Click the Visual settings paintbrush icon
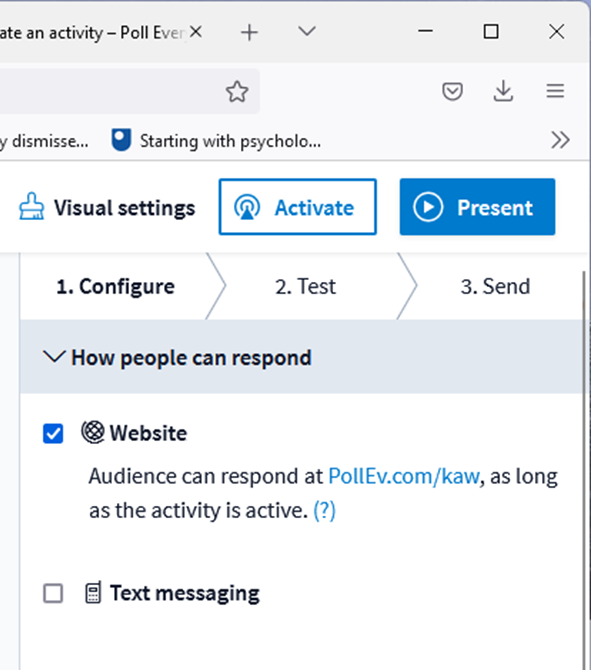This screenshot has width=591, height=670. pos(31,206)
